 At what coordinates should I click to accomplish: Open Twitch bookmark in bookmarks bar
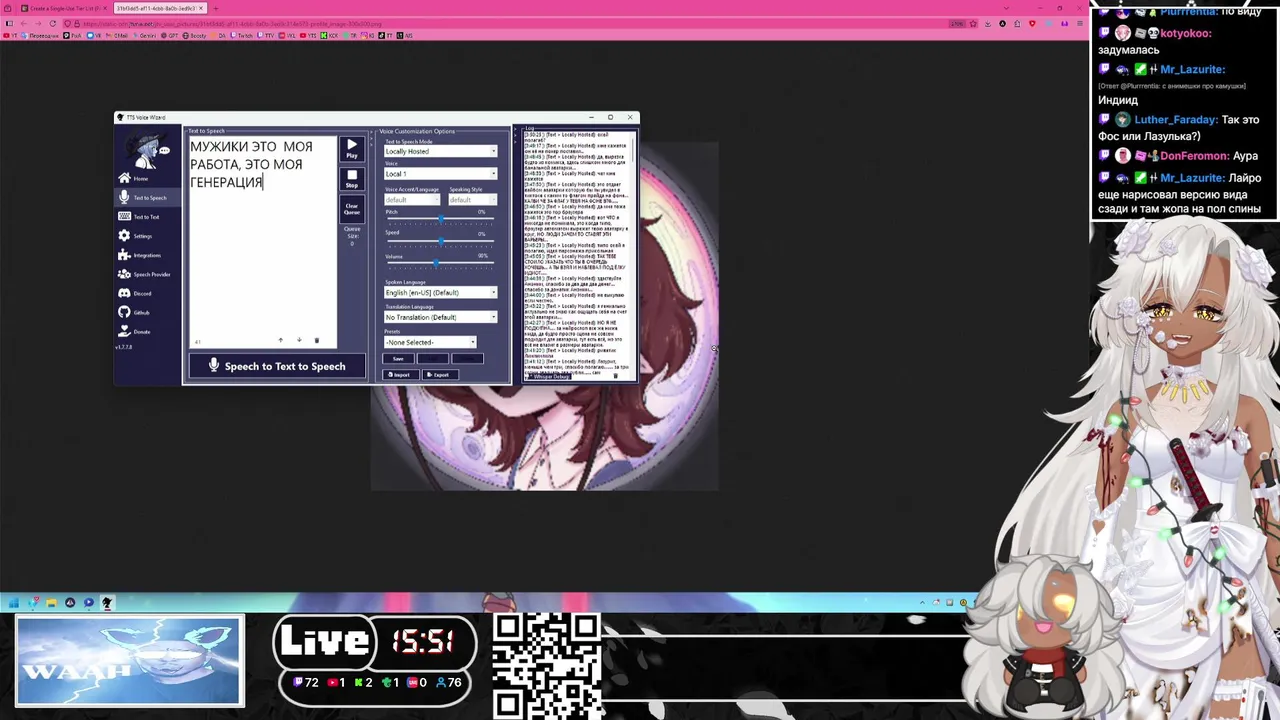point(242,35)
